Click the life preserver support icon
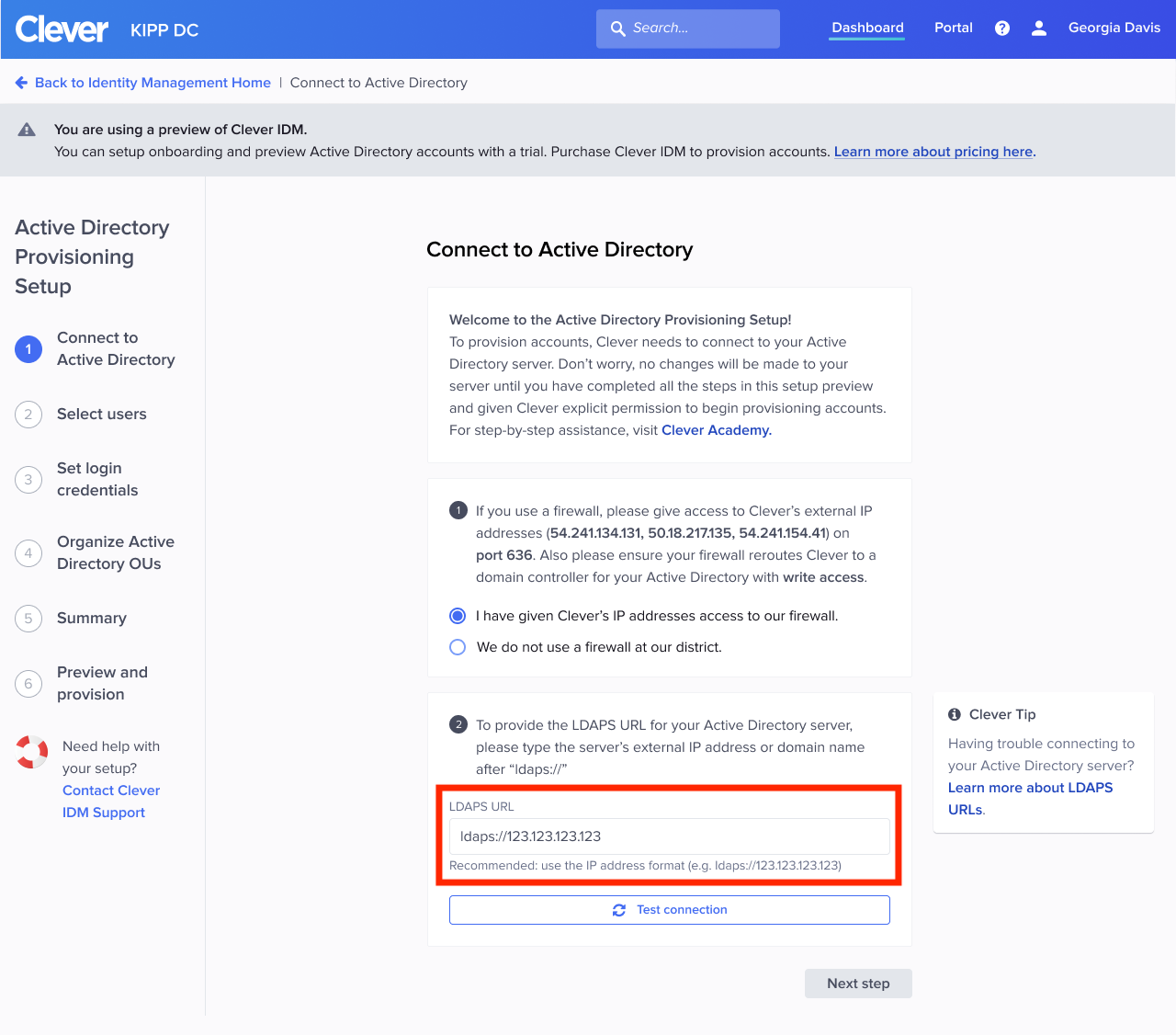Screen dimensions: 1176x1035 31,753
